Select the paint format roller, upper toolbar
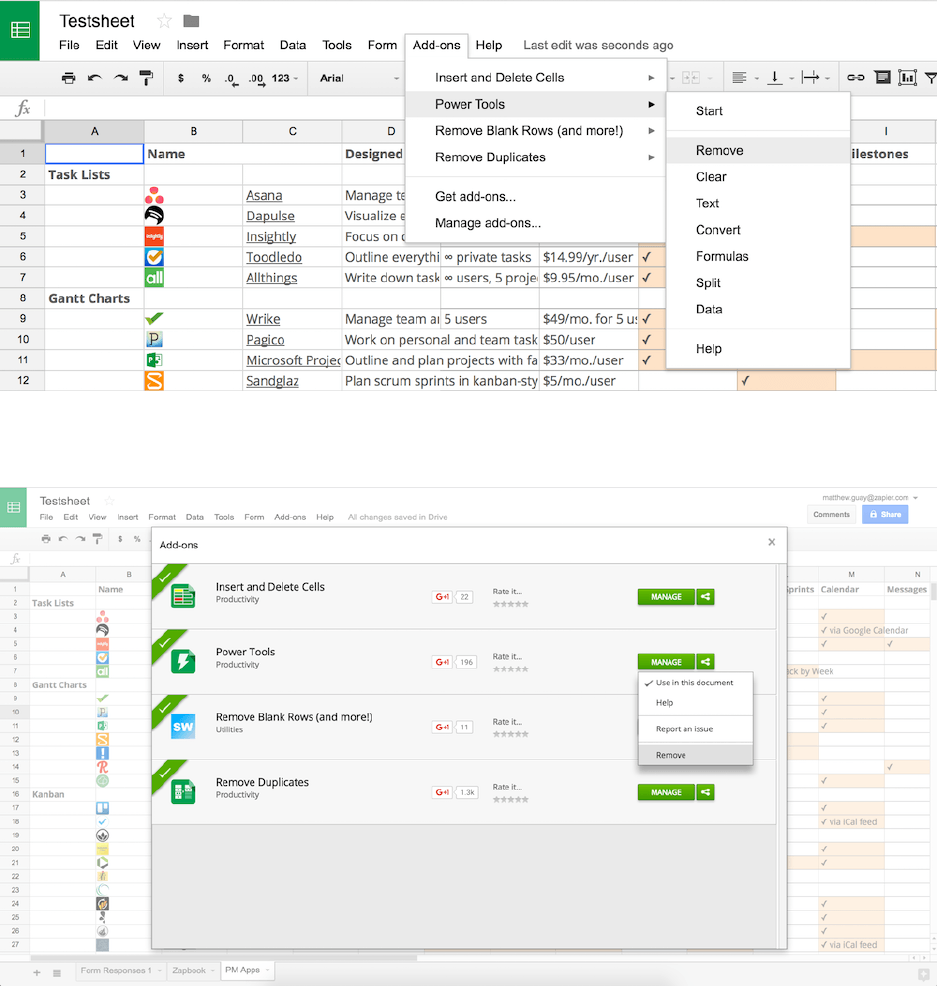 [x=146, y=78]
